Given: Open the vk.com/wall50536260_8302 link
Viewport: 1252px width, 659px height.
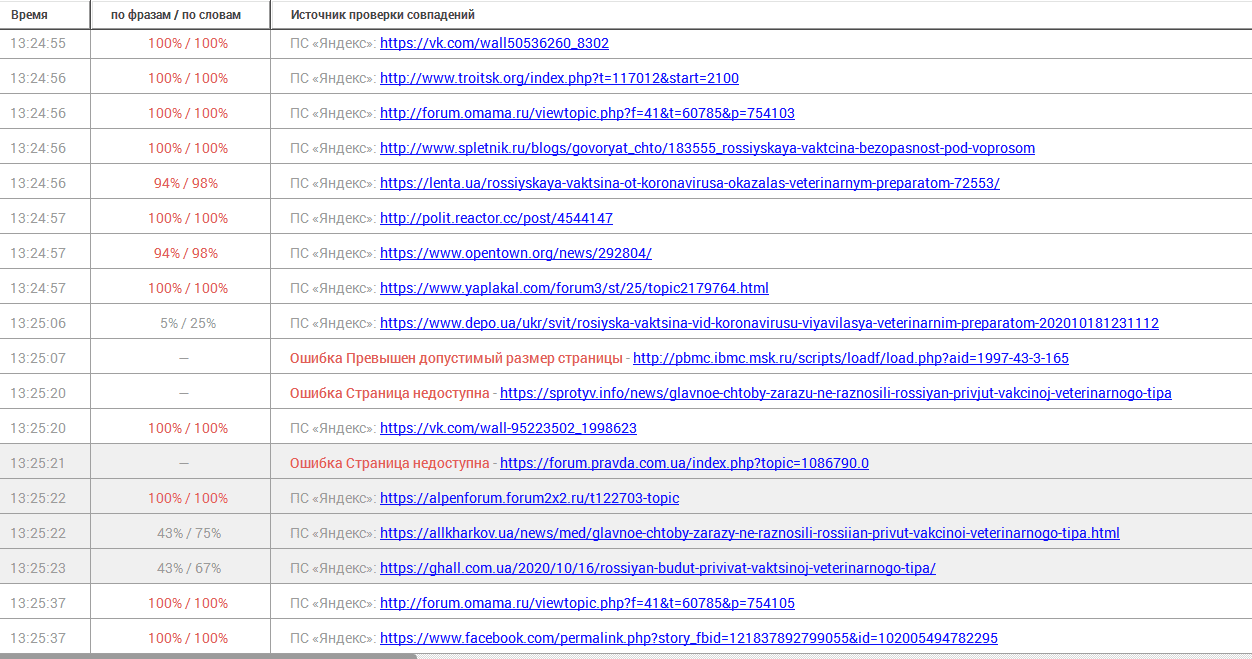Looking at the screenshot, I should click(494, 43).
